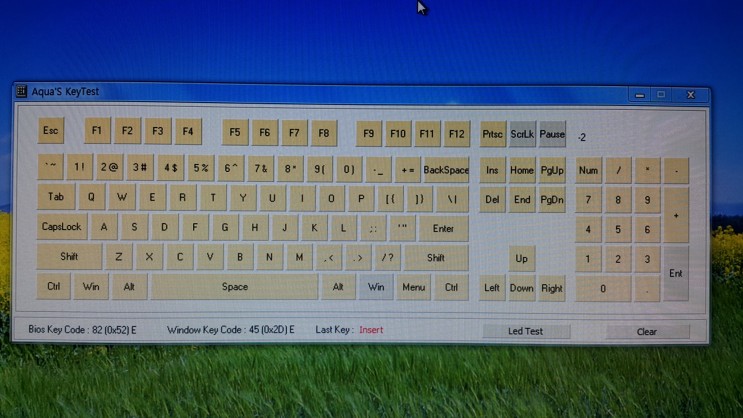Click the W key tile
The height and width of the screenshot is (418, 743).
click(122, 197)
